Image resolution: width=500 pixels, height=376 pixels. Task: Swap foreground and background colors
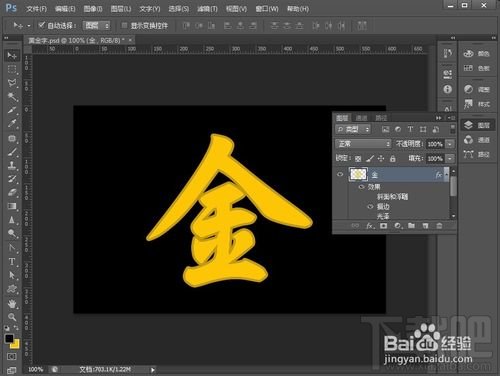click(x=16, y=328)
